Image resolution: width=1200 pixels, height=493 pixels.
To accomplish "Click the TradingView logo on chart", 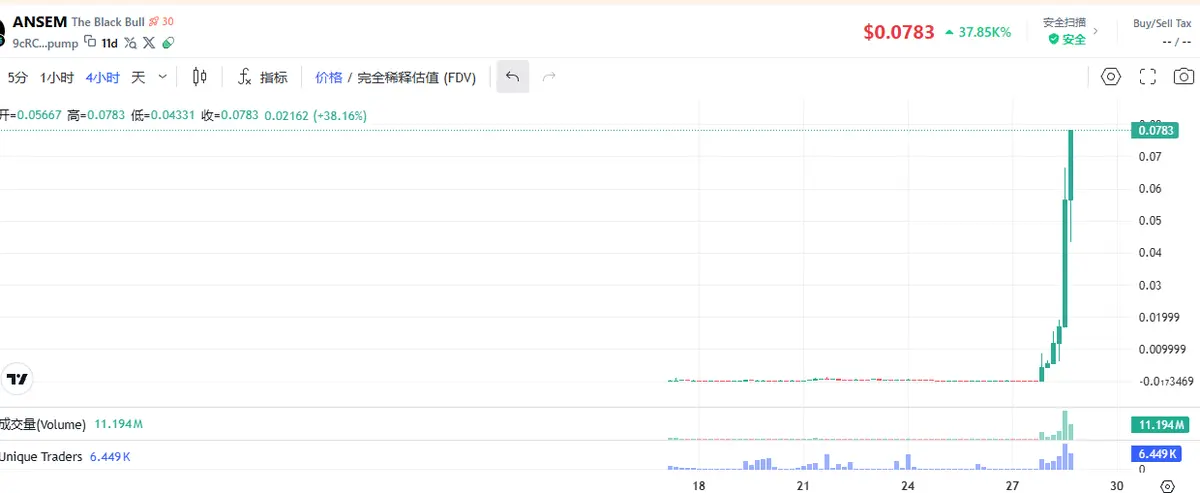I will (17, 379).
